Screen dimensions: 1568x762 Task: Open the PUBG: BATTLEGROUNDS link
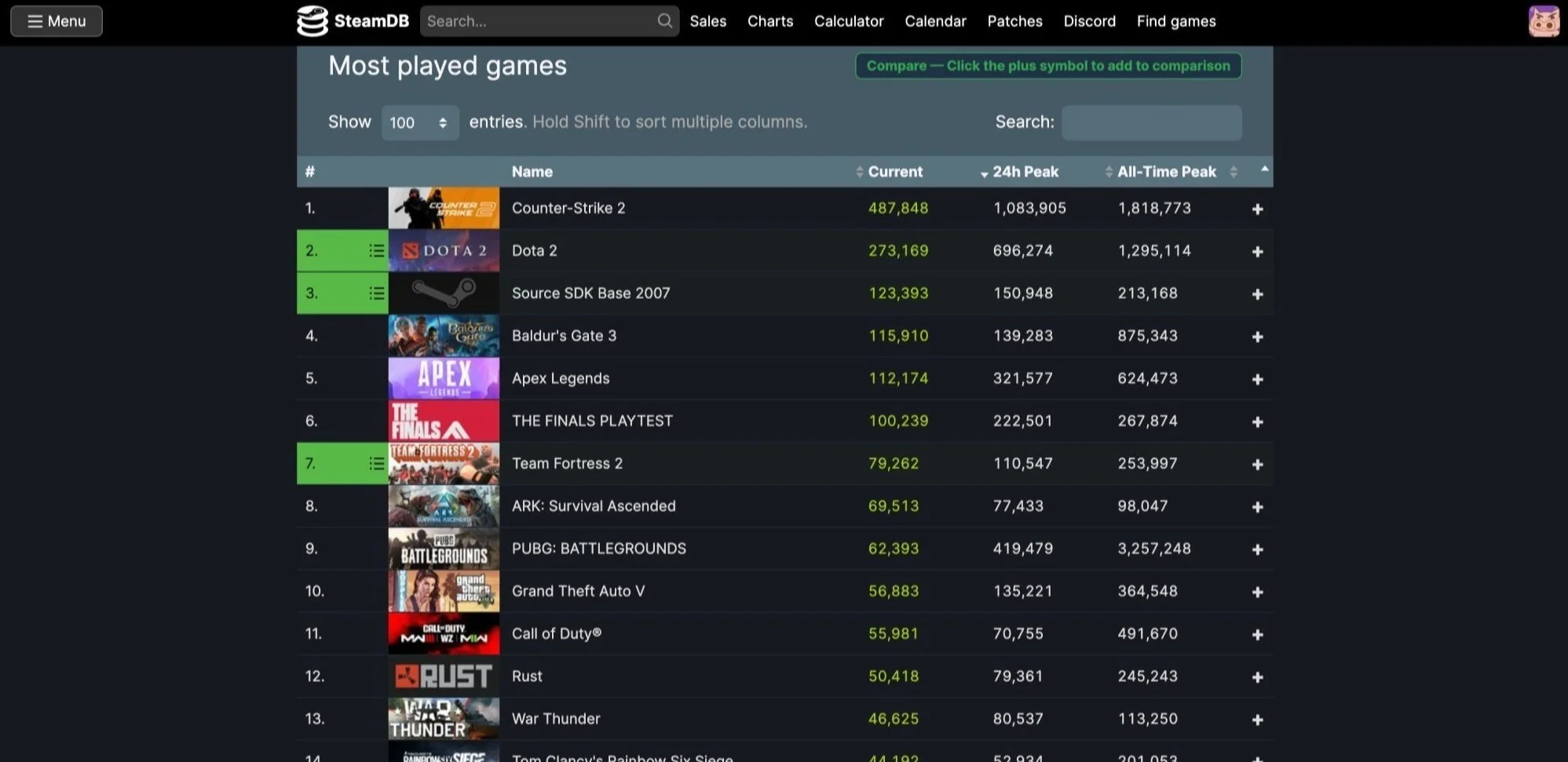[598, 549]
